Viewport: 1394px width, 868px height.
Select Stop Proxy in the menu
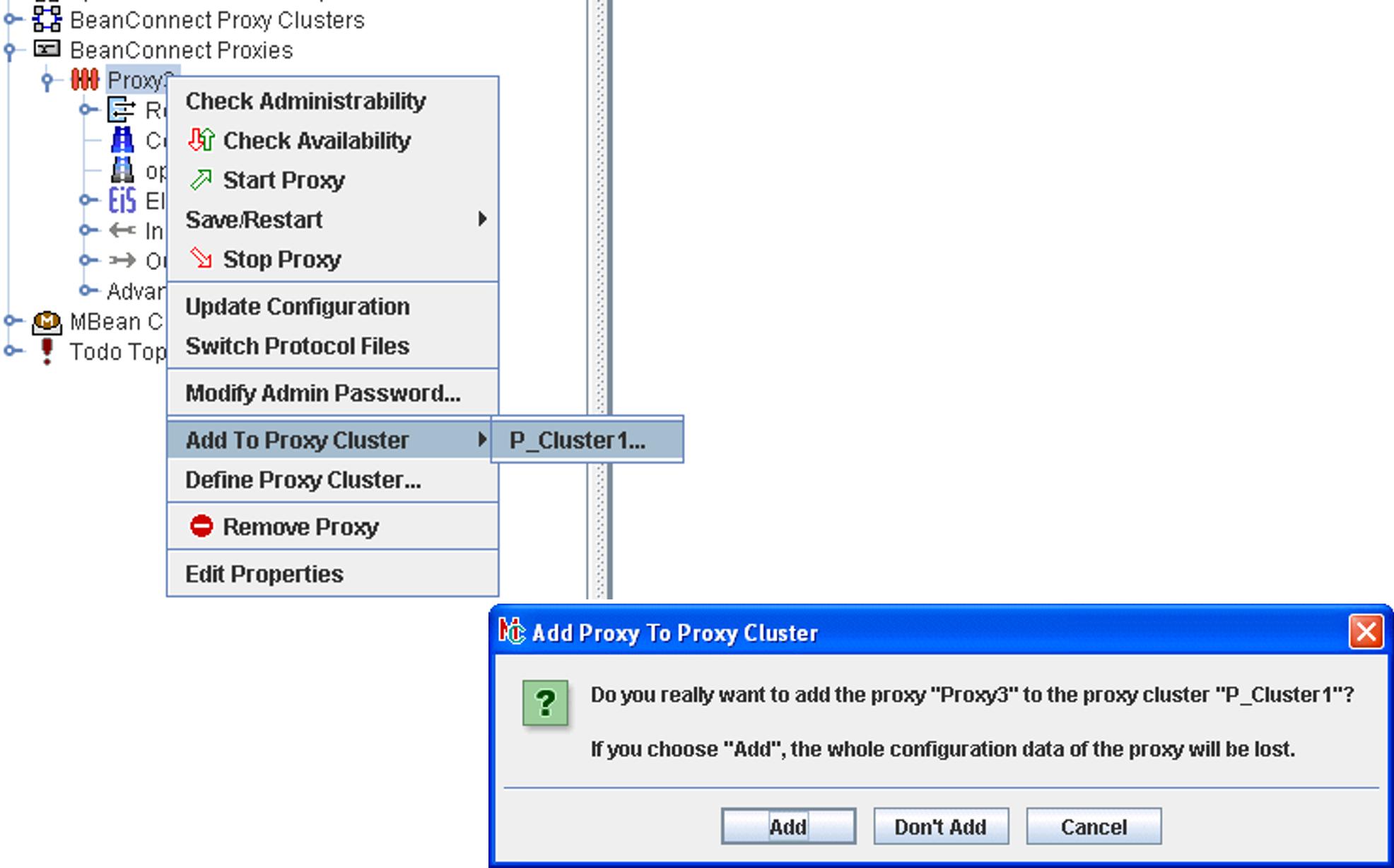(281, 259)
